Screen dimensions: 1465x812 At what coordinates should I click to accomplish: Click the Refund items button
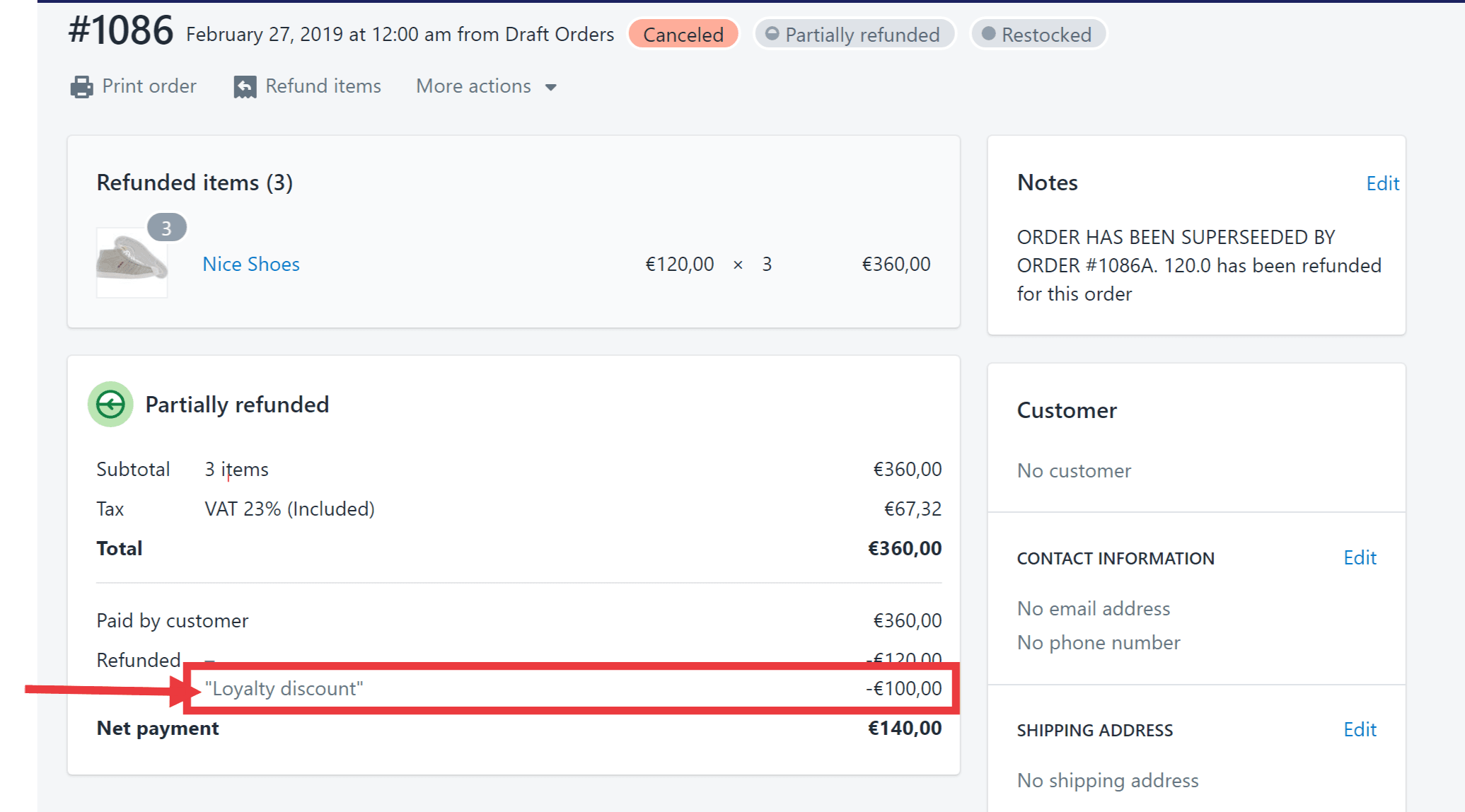(323, 86)
